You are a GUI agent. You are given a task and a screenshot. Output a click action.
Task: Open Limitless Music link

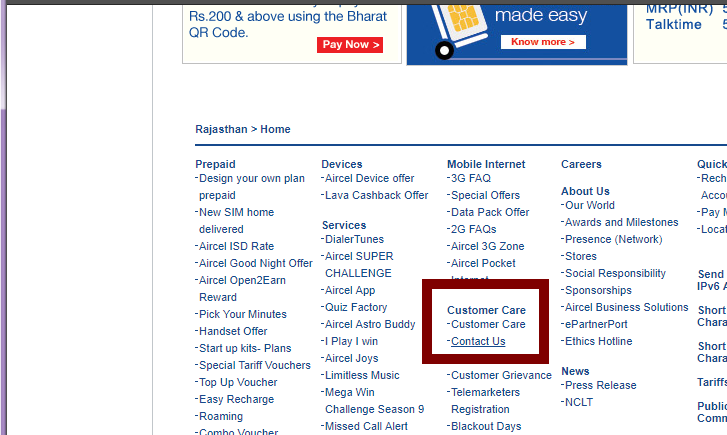coord(362,376)
